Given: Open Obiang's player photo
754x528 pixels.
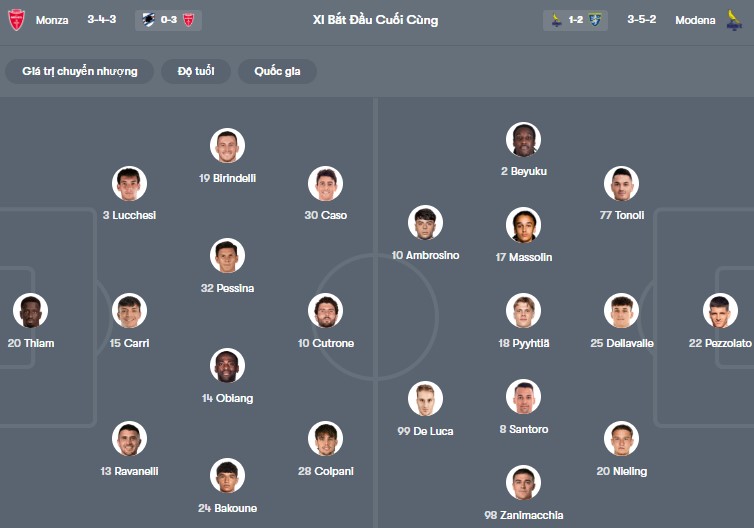Looking at the screenshot, I should pos(227,366).
